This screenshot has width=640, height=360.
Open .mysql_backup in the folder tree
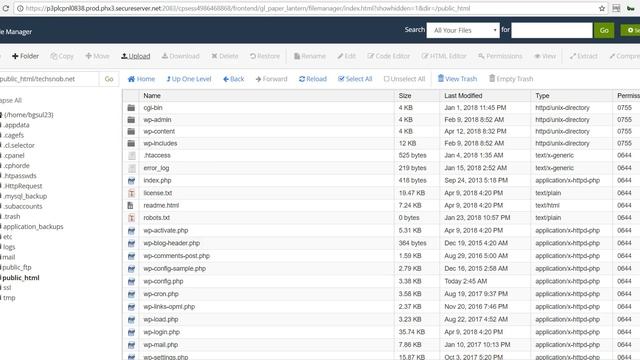tap(25, 196)
